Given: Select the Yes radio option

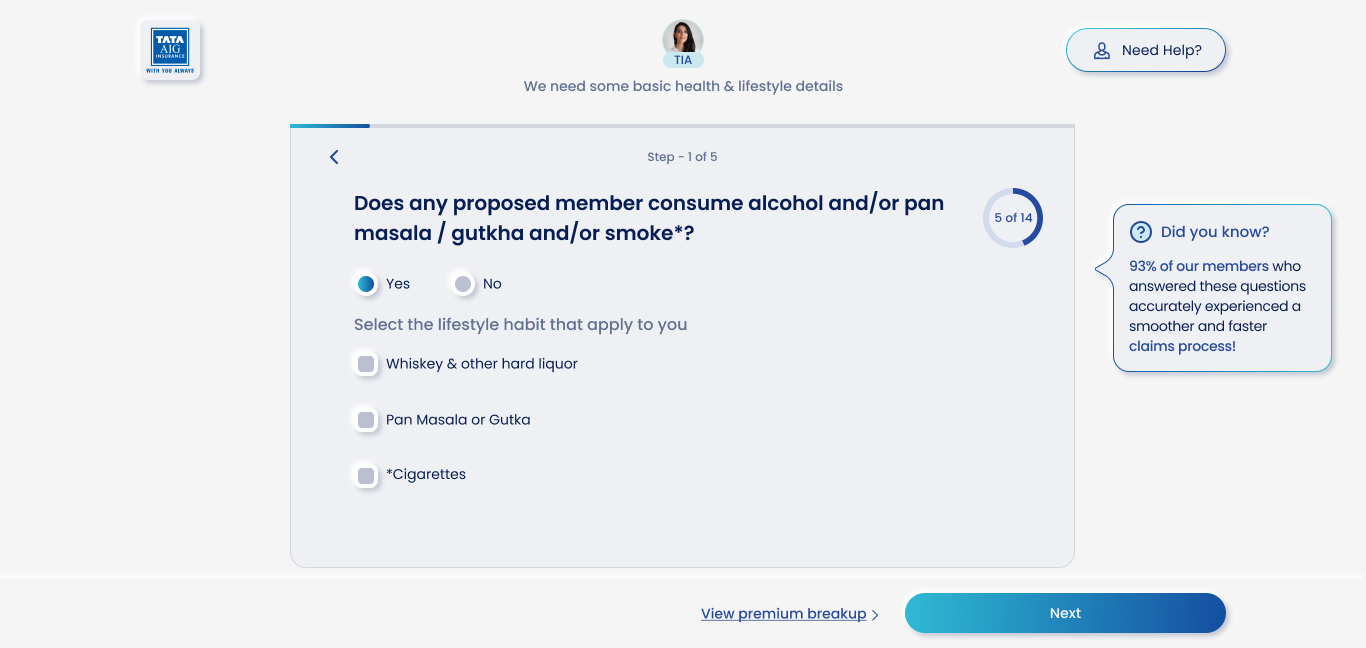Looking at the screenshot, I should pos(366,284).
